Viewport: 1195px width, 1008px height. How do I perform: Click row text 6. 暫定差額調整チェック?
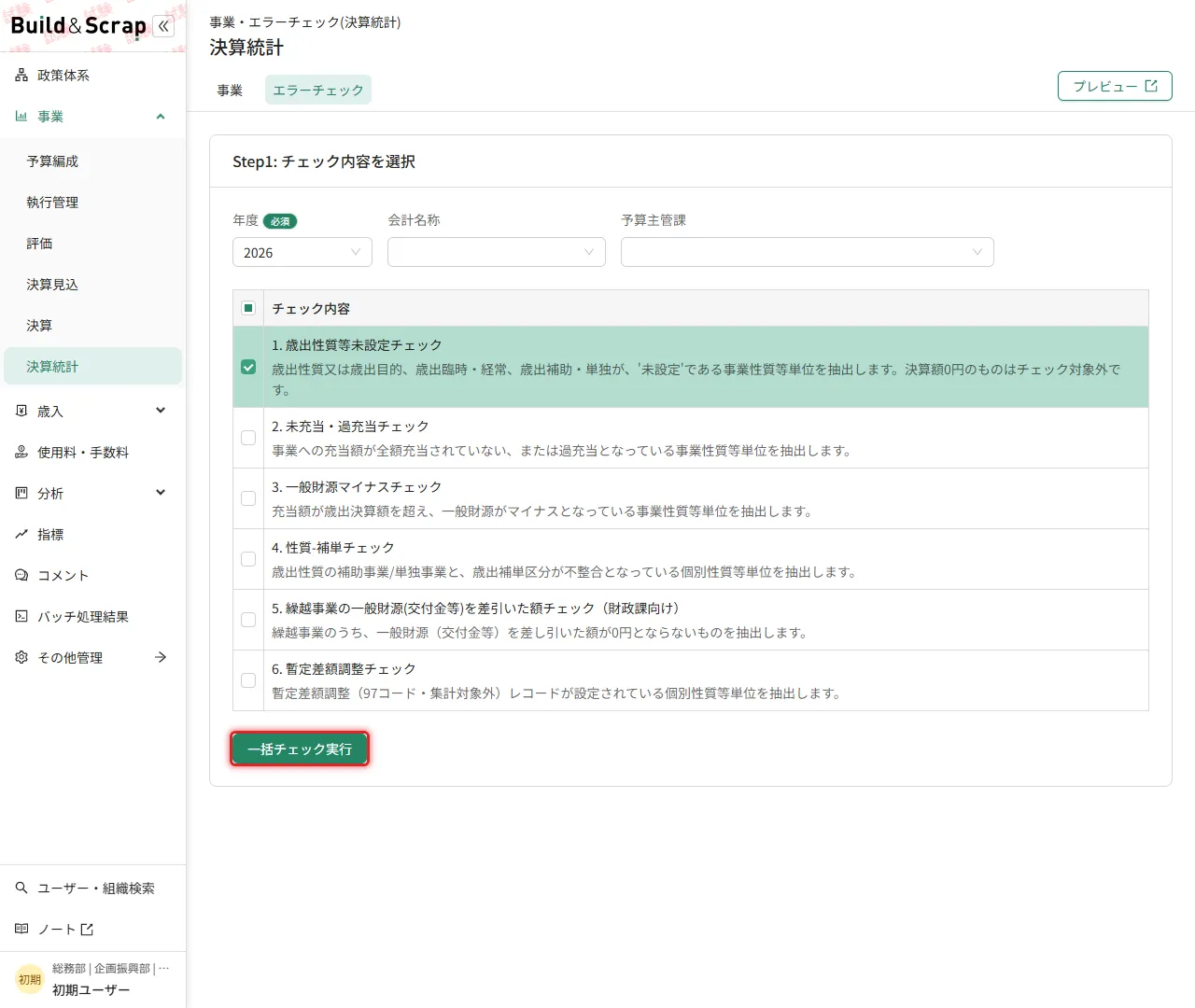[344, 668]
